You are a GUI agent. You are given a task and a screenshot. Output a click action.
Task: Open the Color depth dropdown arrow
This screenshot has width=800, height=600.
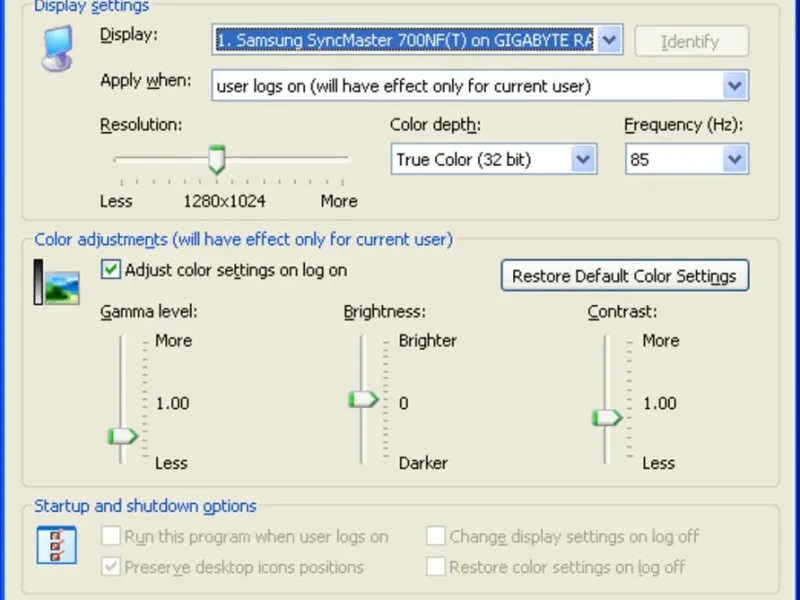(583, 159)
